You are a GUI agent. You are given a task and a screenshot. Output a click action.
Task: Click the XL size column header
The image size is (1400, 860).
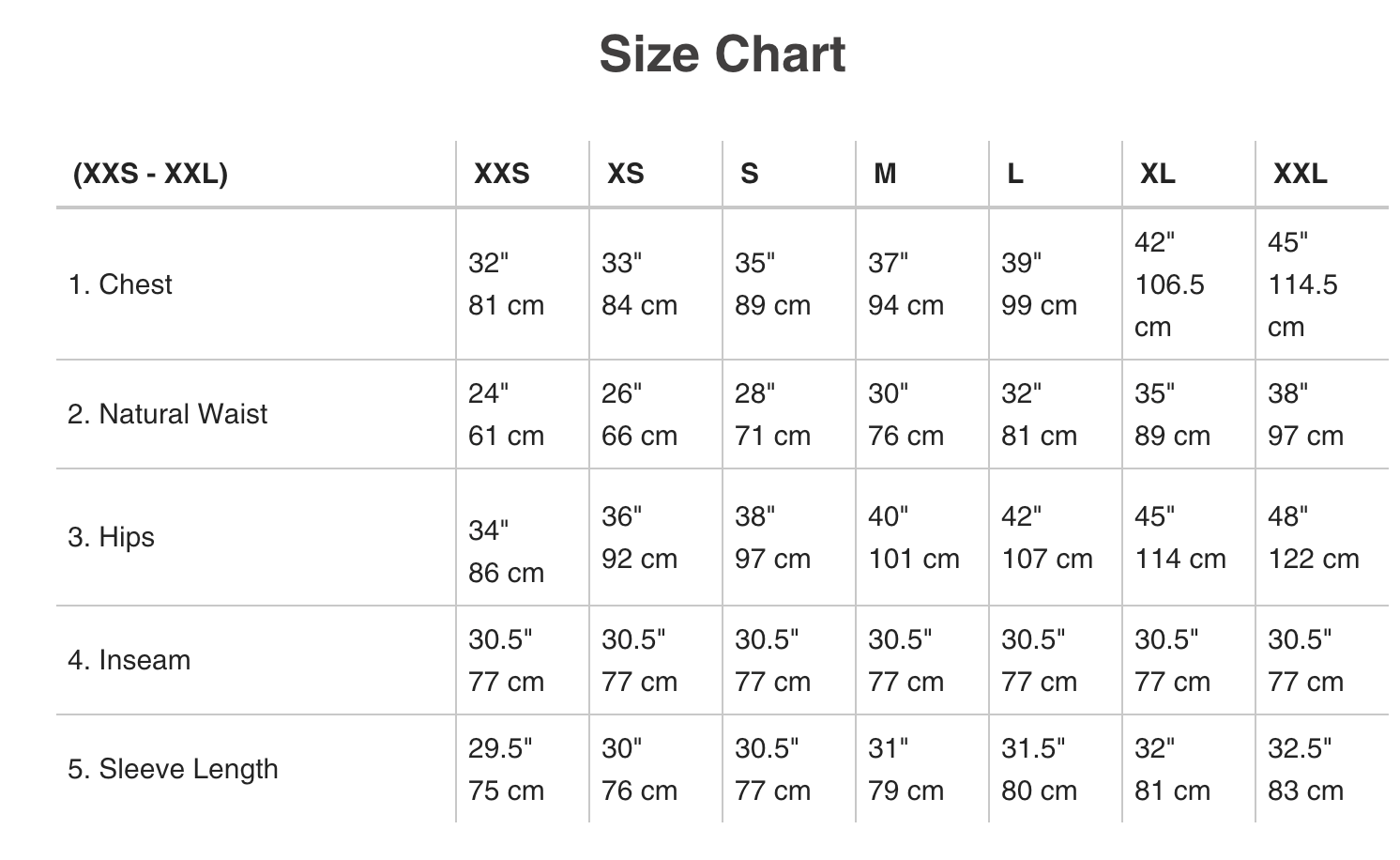[1157, 174]
